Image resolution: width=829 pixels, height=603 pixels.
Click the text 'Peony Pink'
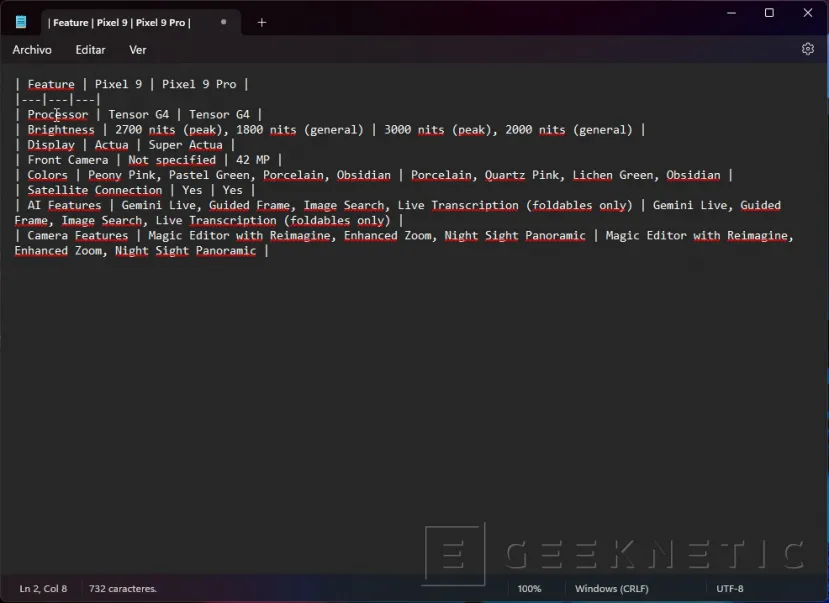coord(122,175)
